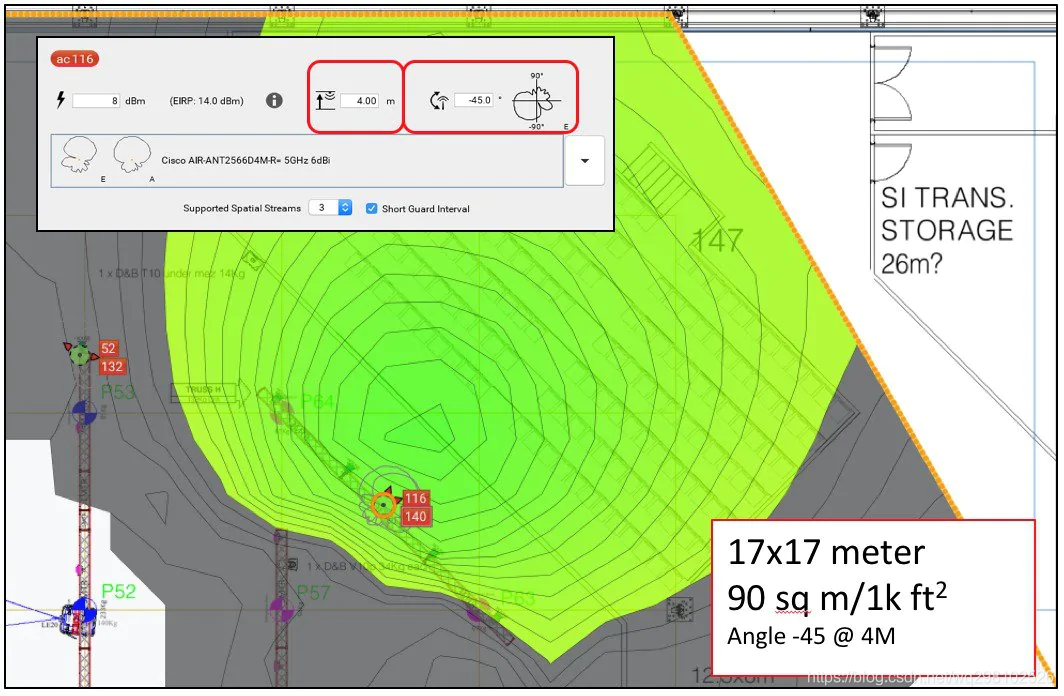
Task: Click the P57 map label
Action: click(313, 592)
